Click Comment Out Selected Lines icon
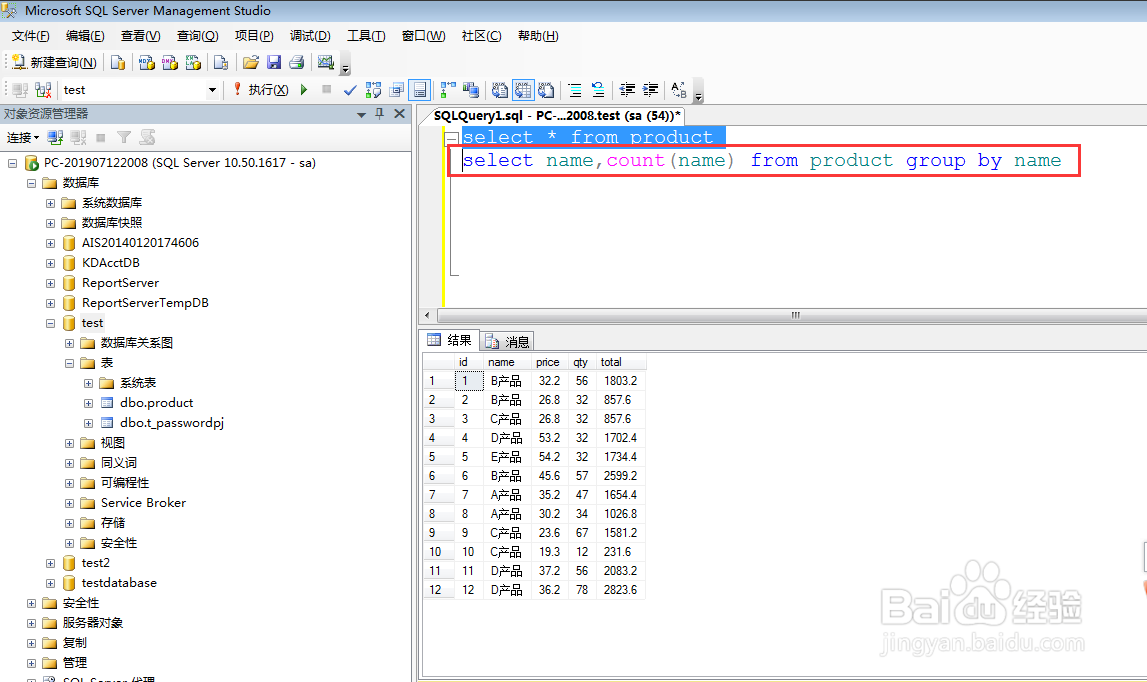 point(575,90)
